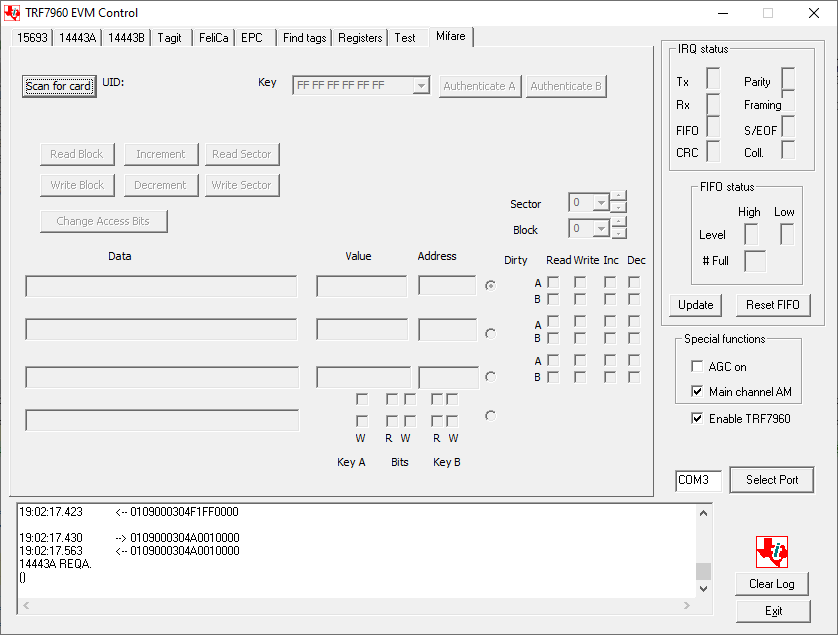The height and width of the screenshot is (635, 840).
Task: Increase the Block spinner value
Action: (x=618, y=222)
